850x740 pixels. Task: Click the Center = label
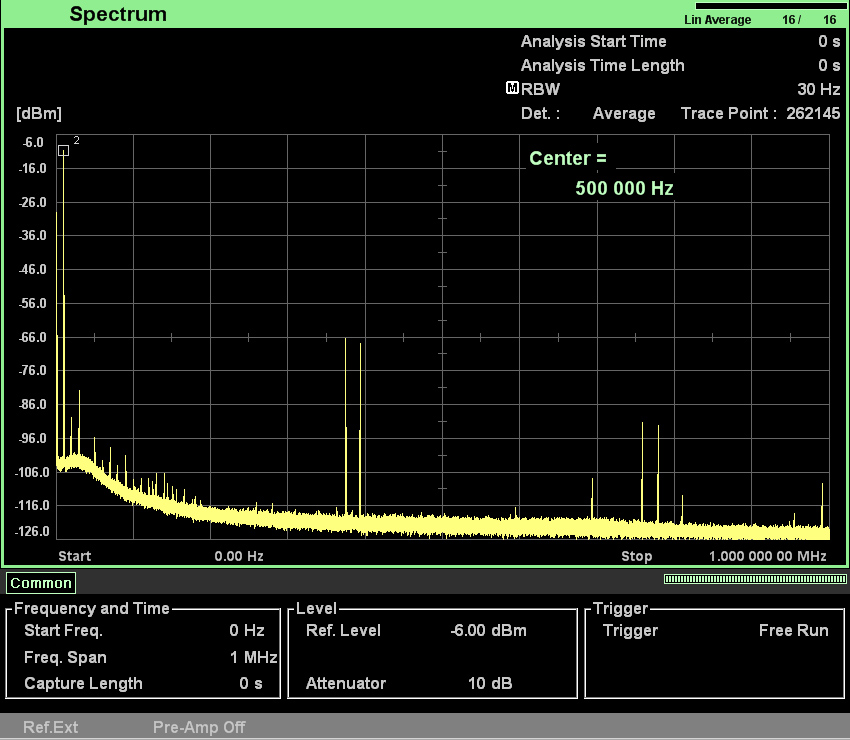tap(568, 158)
